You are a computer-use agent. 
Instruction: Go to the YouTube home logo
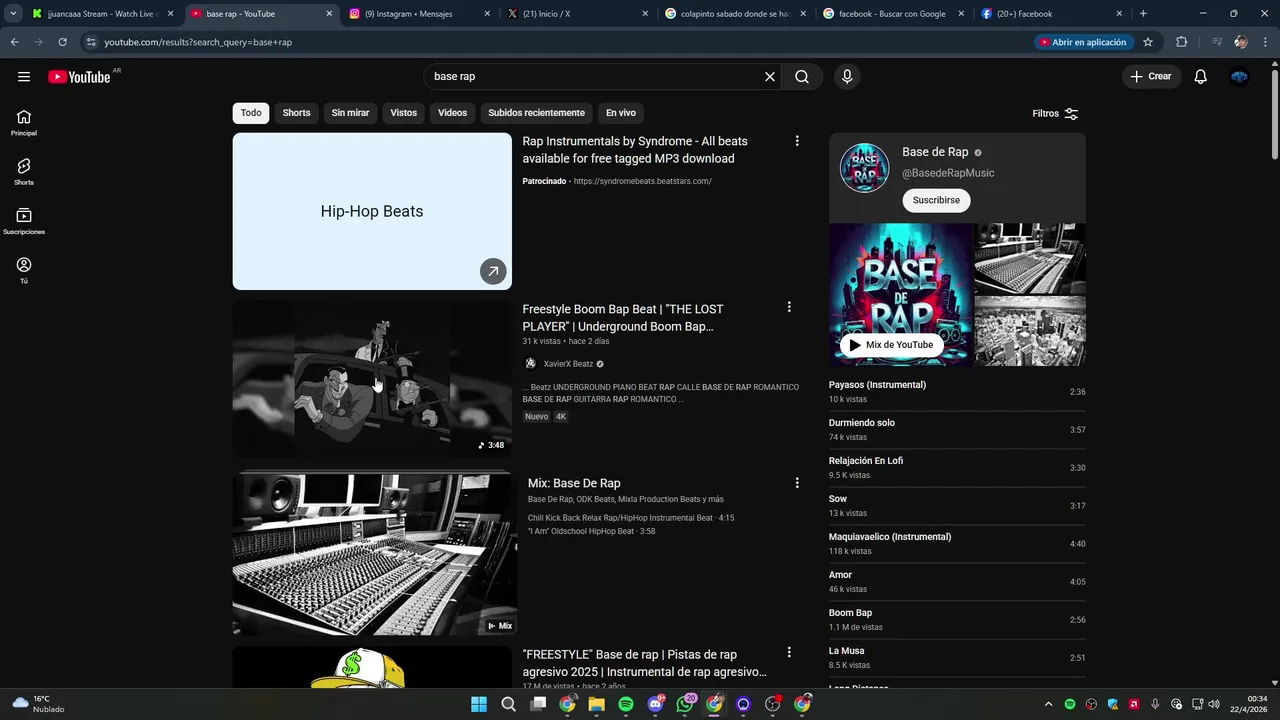pyautogui.click(x=79, y=77)
